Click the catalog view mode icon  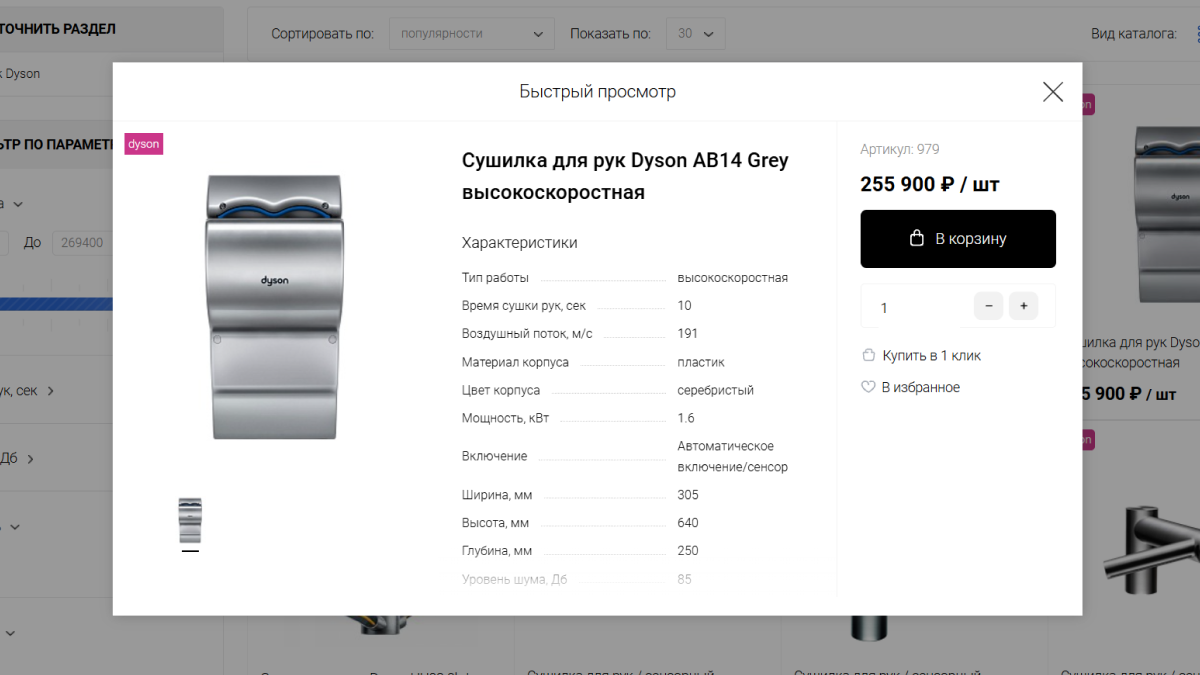[x=1196, y=34]
